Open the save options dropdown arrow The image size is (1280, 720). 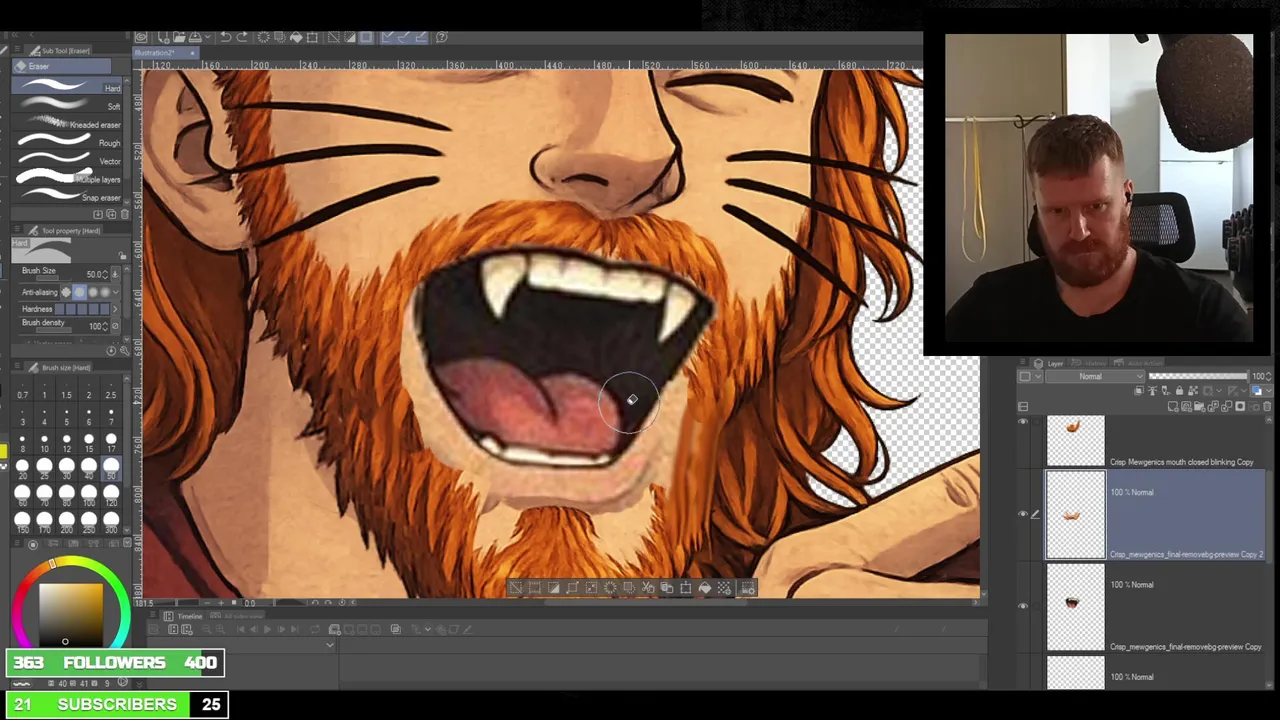[x=208, y=37]
